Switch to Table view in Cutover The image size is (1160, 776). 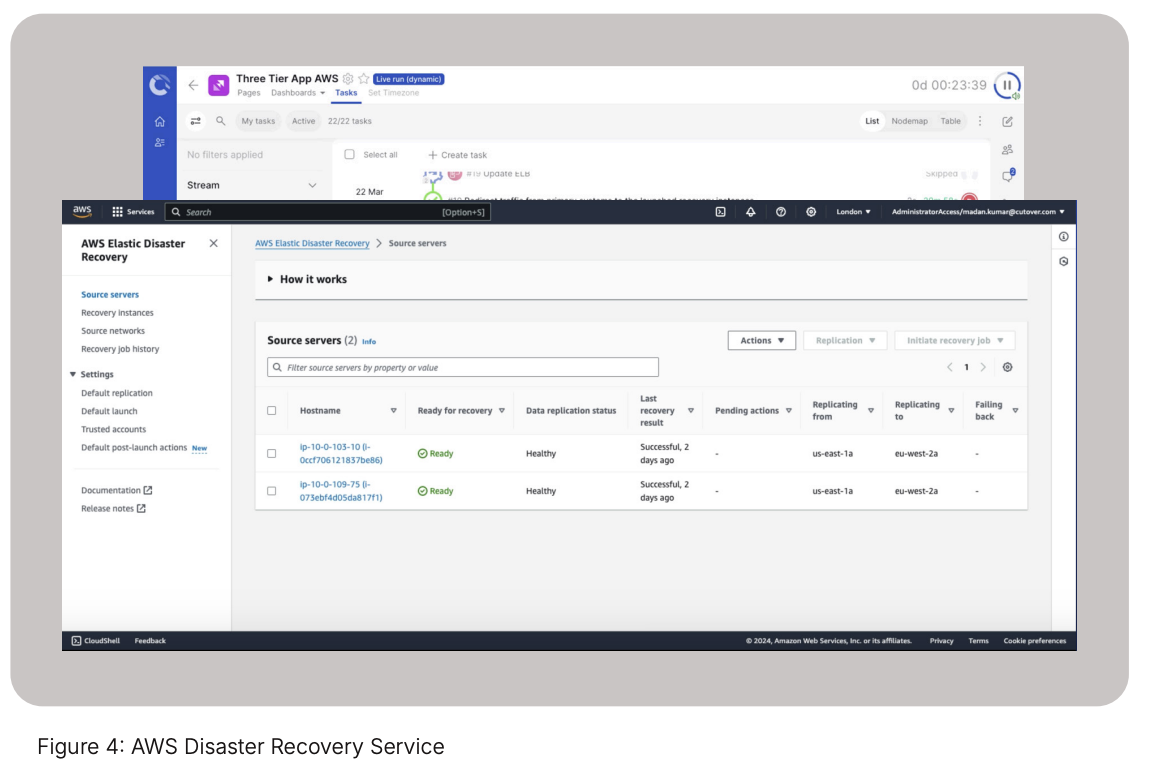pyautogui.click(x=951, y=121)
